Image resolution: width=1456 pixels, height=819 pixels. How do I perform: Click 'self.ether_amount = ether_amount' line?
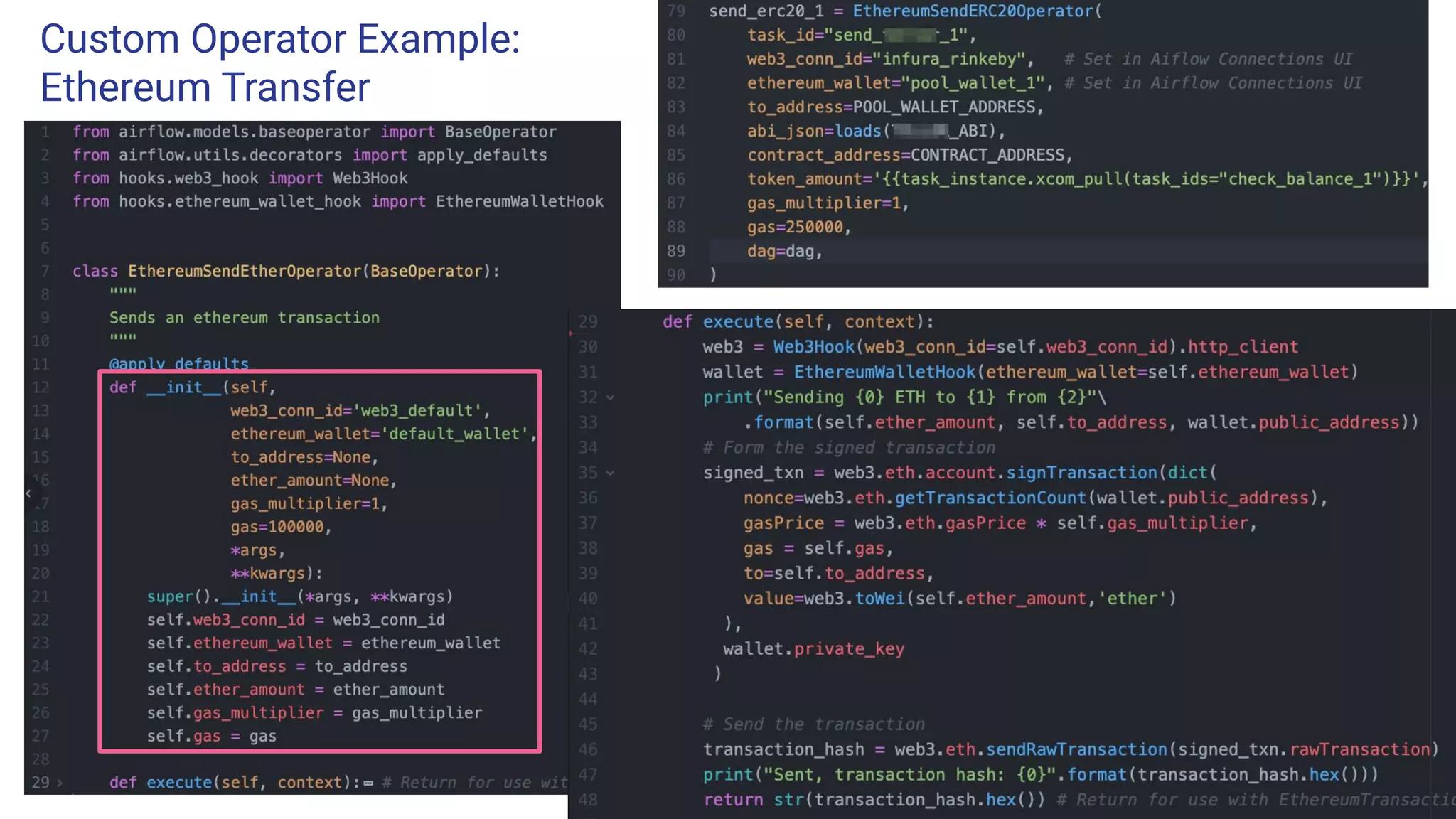pyautogui.click(x=296, y=690)
